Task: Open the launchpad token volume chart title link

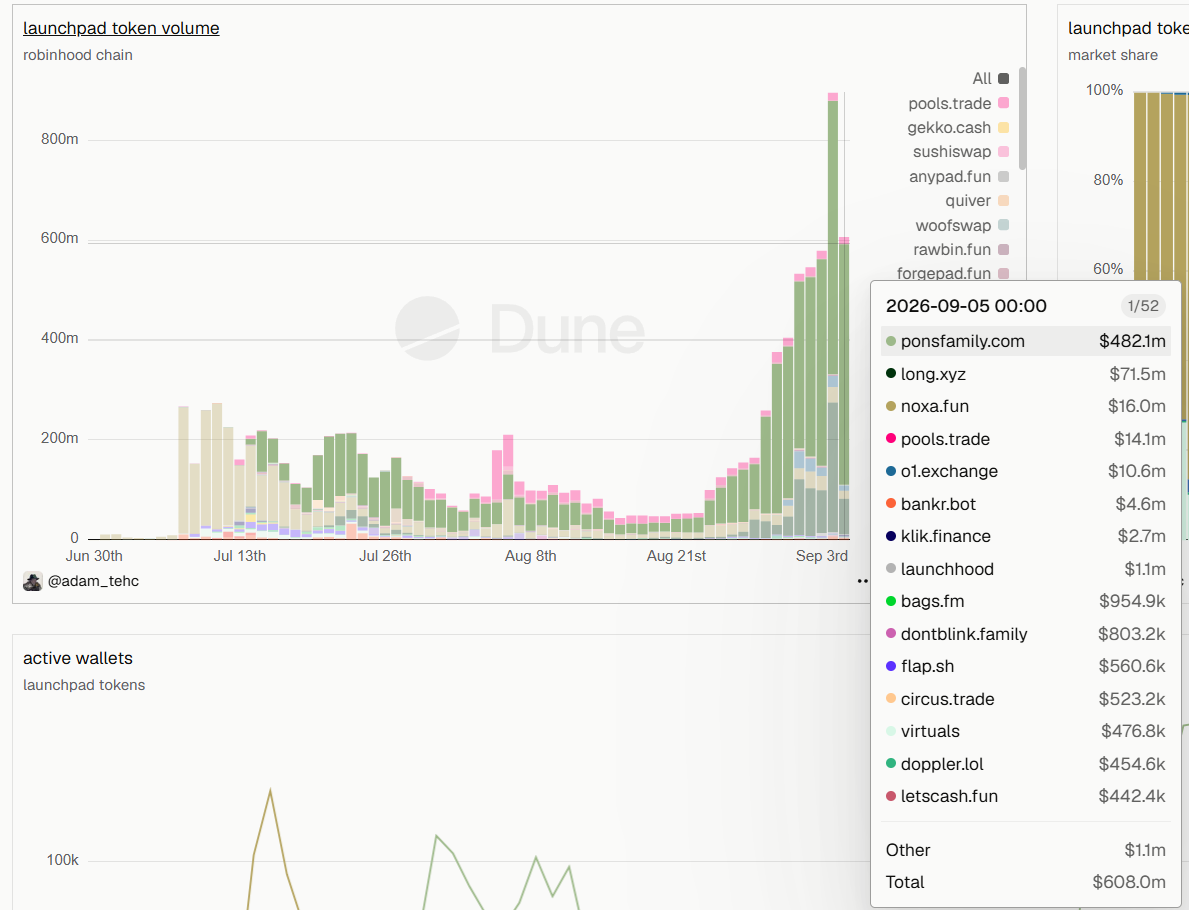Action: tap(121, 29)
